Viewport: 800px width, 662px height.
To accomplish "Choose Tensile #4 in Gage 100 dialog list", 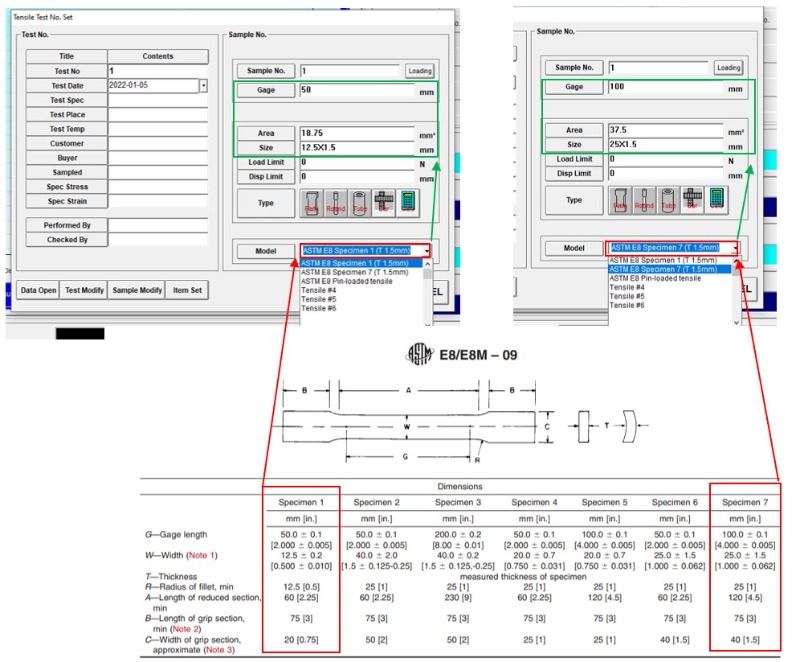I will (627, 287).
